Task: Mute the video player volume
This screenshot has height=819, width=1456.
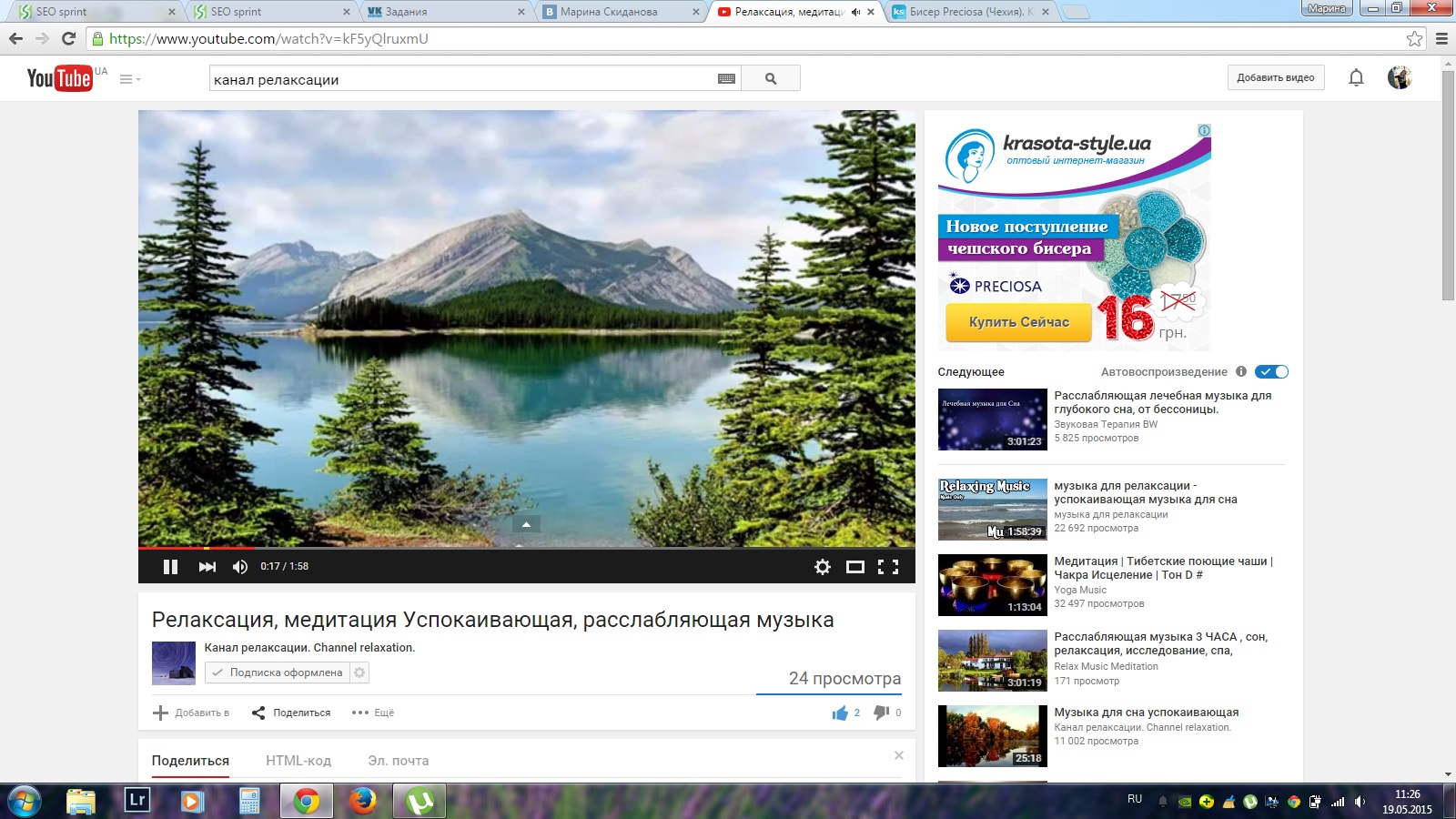Action: 240,567
